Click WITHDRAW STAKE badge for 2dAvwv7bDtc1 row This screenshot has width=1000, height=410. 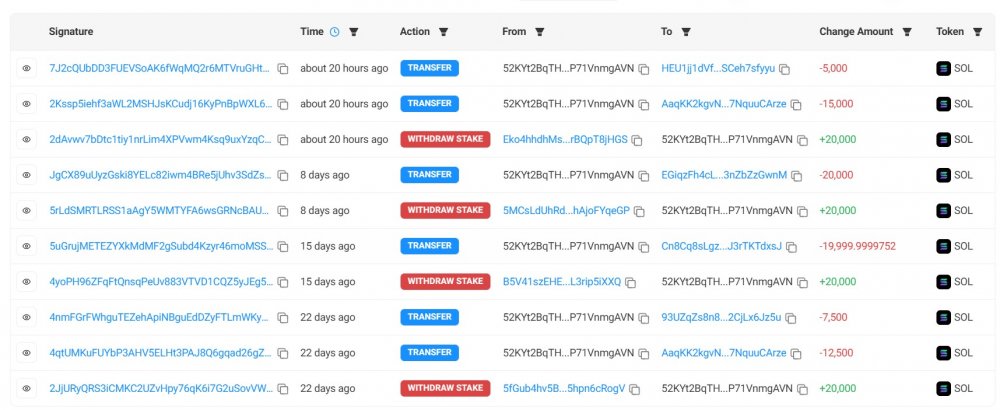coord(445,139)
